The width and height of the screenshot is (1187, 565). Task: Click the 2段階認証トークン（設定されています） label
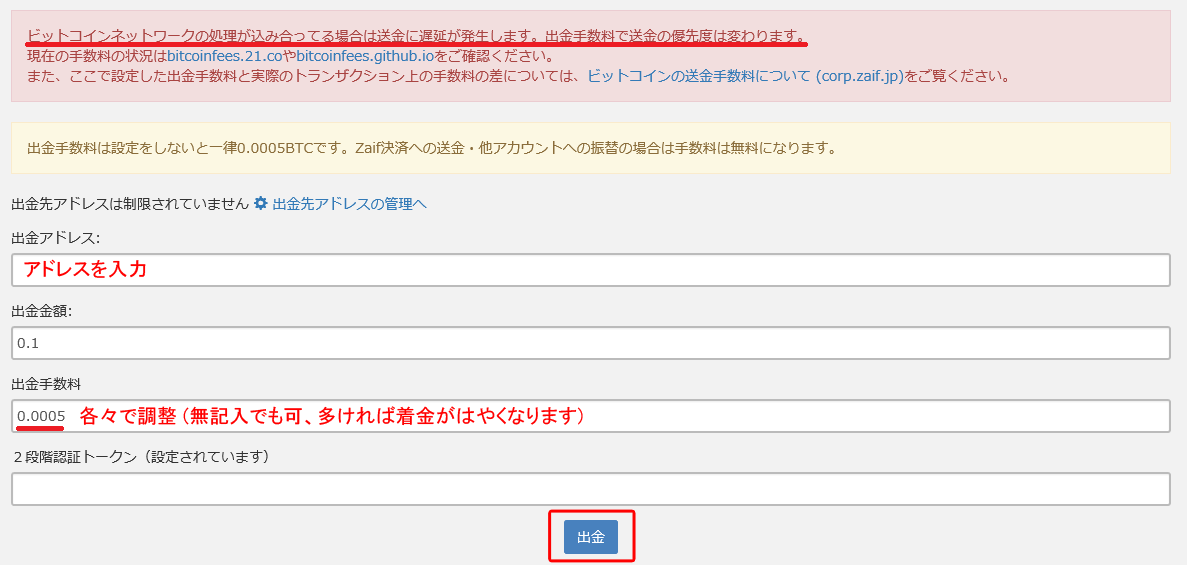[x=142, y=457]
